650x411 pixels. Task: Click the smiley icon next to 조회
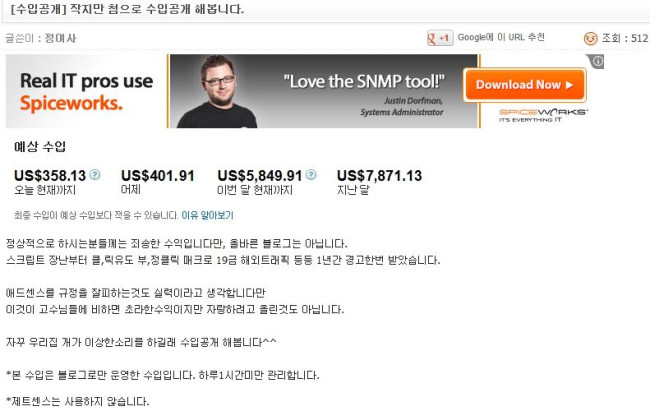590,39
